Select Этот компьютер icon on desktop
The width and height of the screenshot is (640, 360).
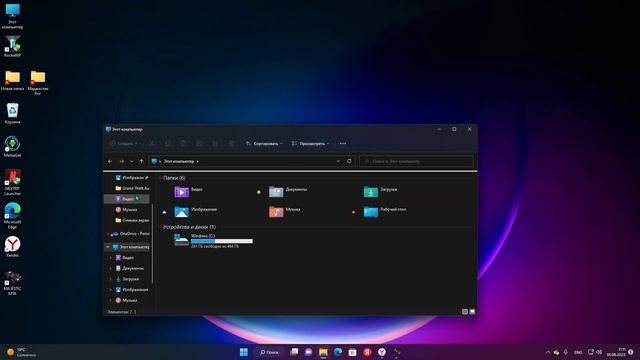pos(12,16)
